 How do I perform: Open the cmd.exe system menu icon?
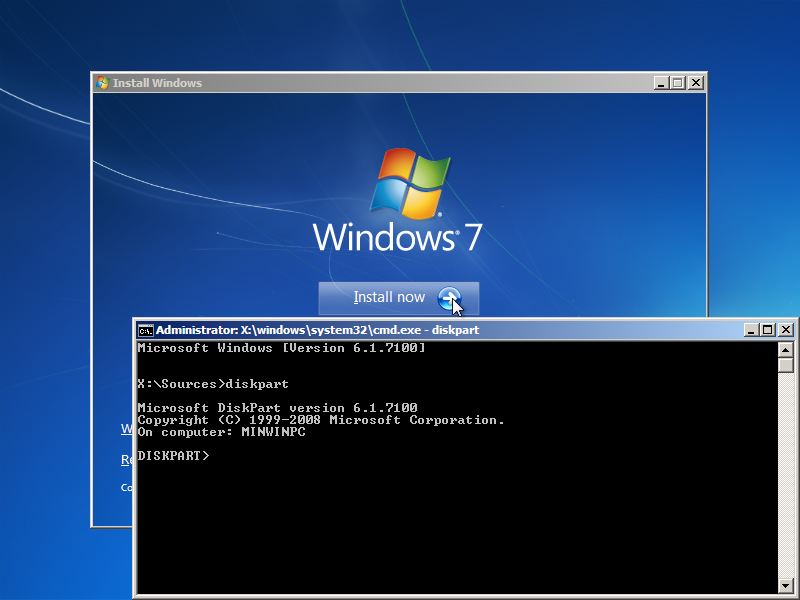146,330
